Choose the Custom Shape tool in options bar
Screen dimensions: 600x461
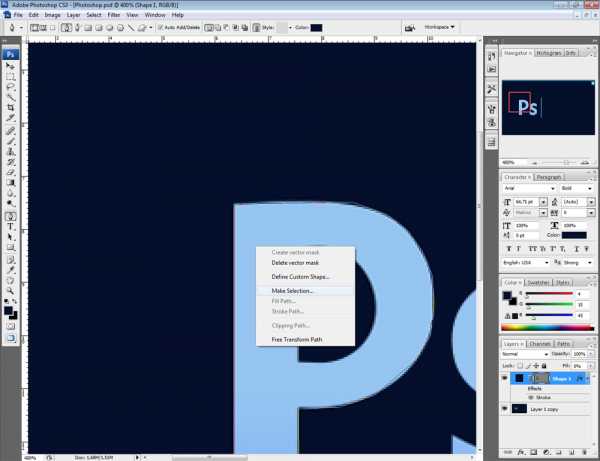click(142, 28)
